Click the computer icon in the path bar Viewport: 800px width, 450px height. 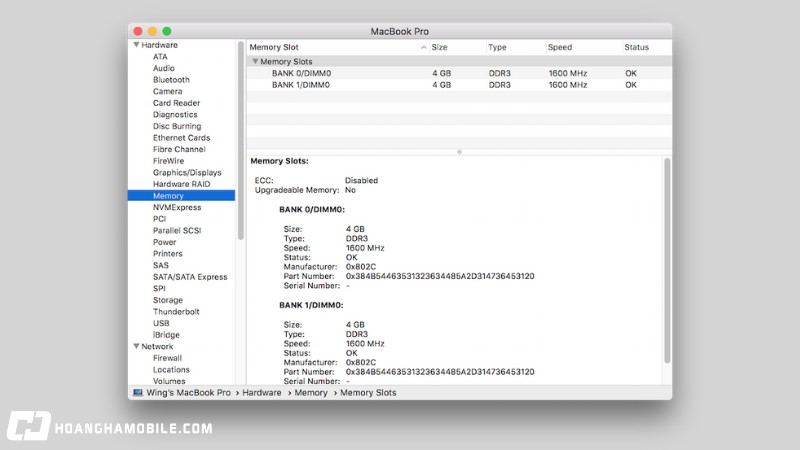(x=137, y=393)
